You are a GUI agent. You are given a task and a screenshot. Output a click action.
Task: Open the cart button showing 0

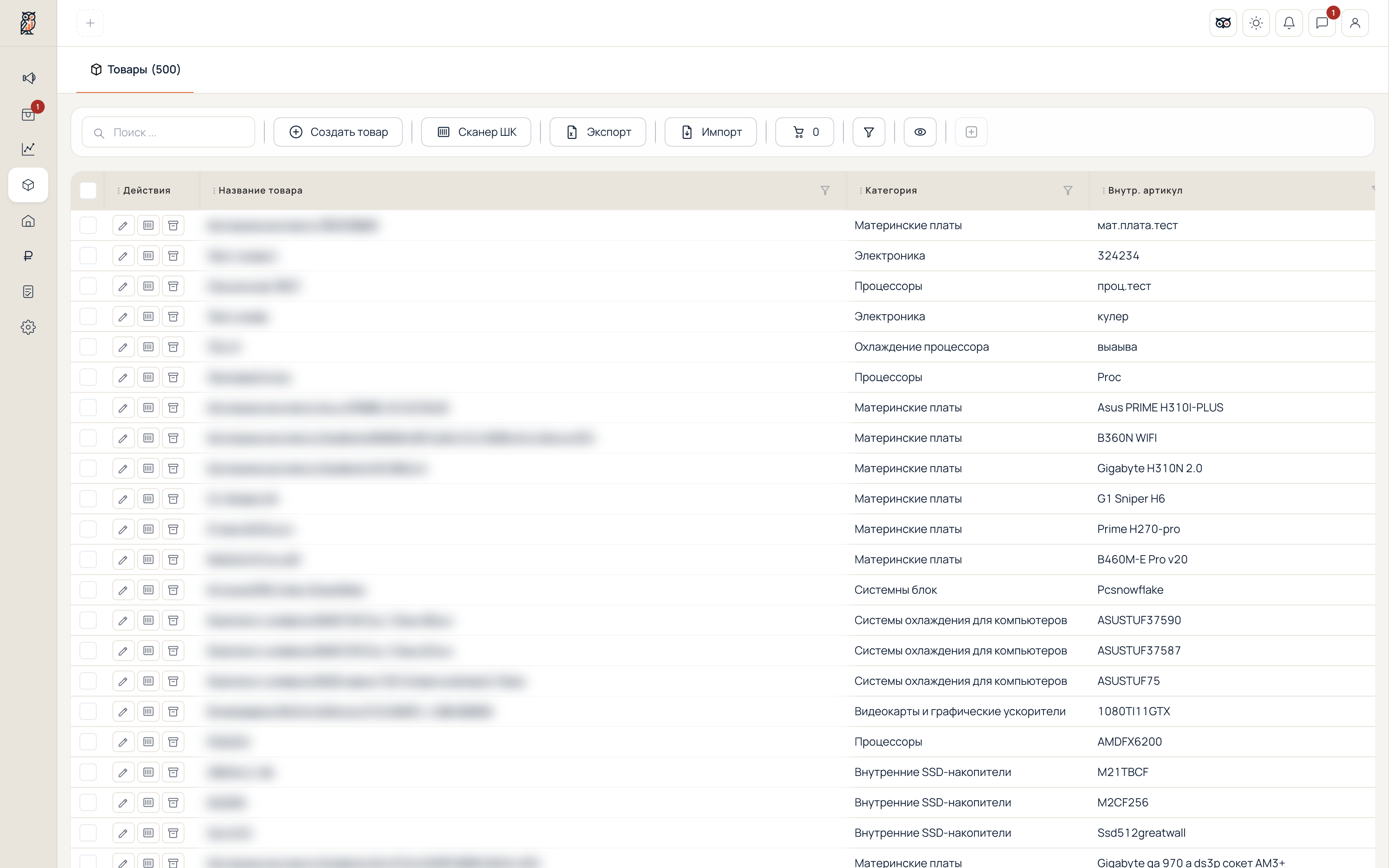pyautogui.click(x=805, y=132)
